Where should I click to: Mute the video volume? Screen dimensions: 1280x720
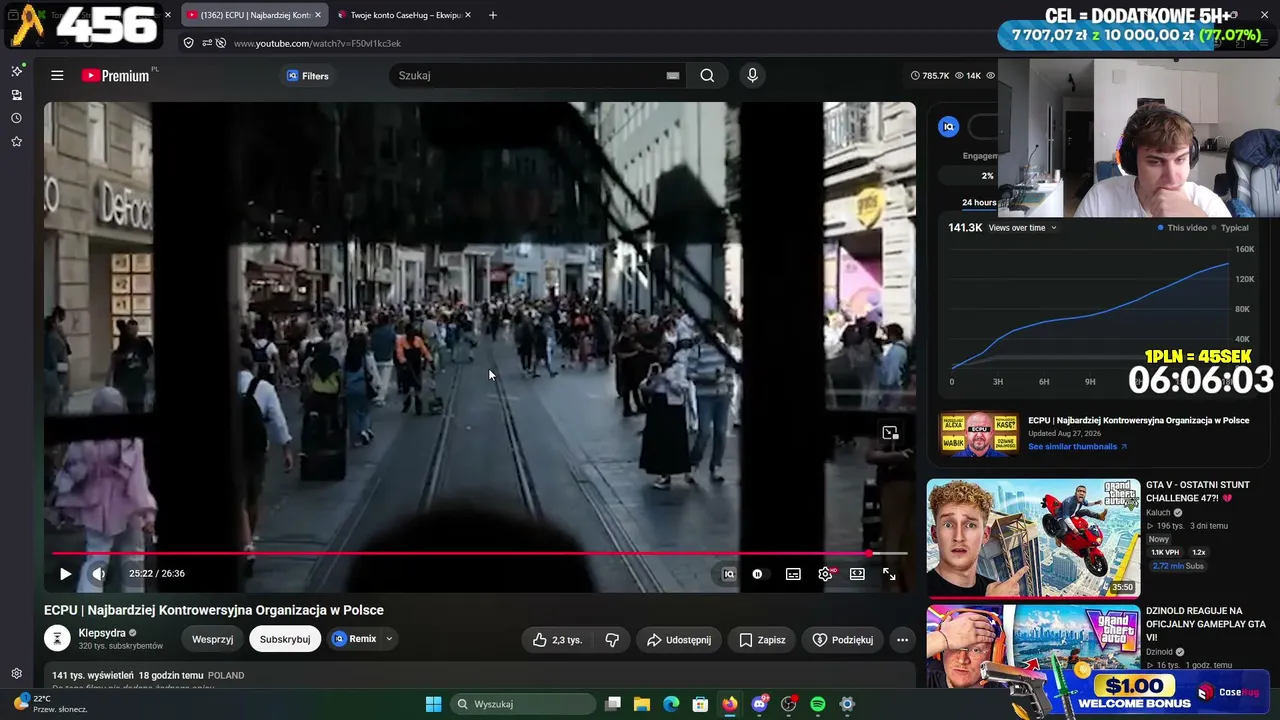pos(98,574)
